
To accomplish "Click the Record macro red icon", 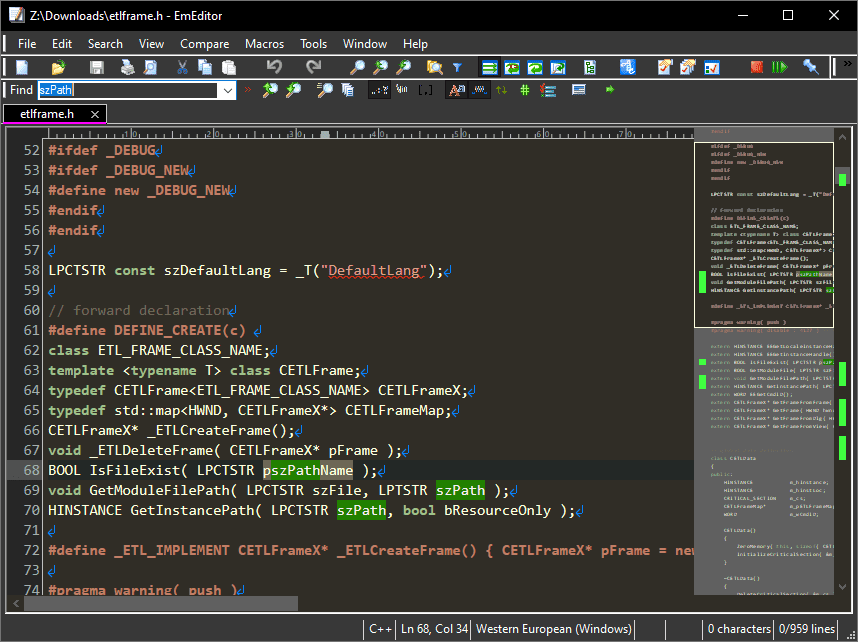I will pyautogui.click(x=757, y=67).
